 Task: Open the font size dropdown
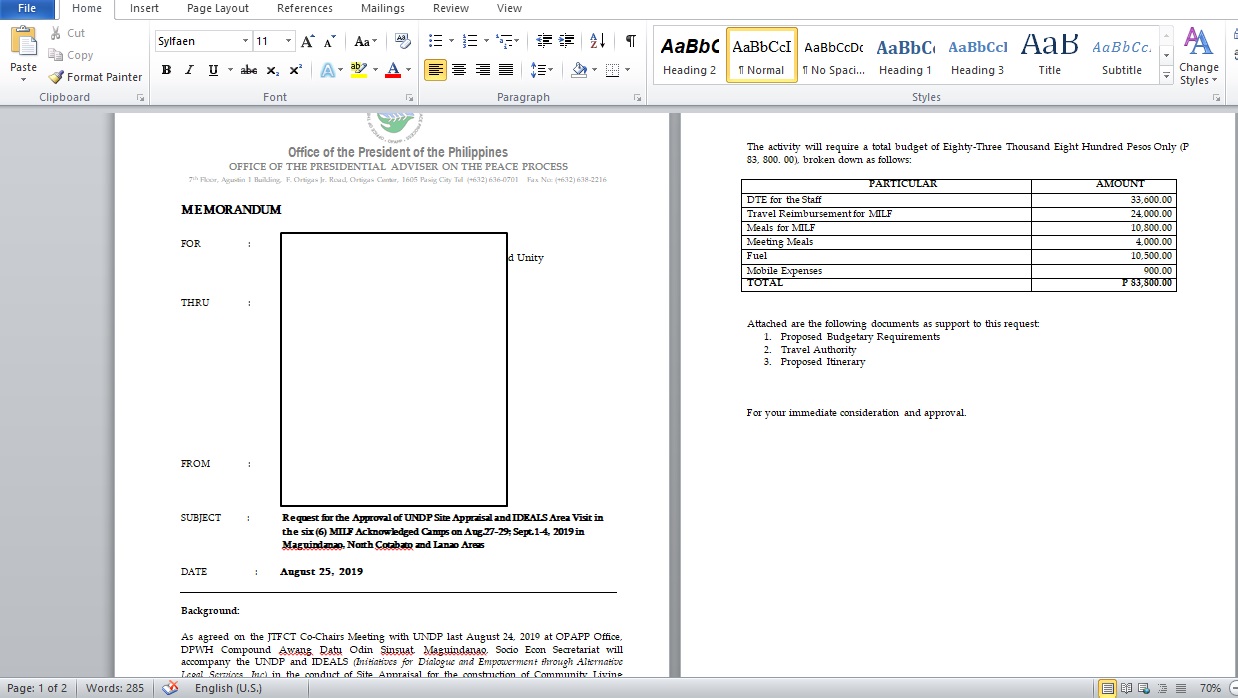289,41
